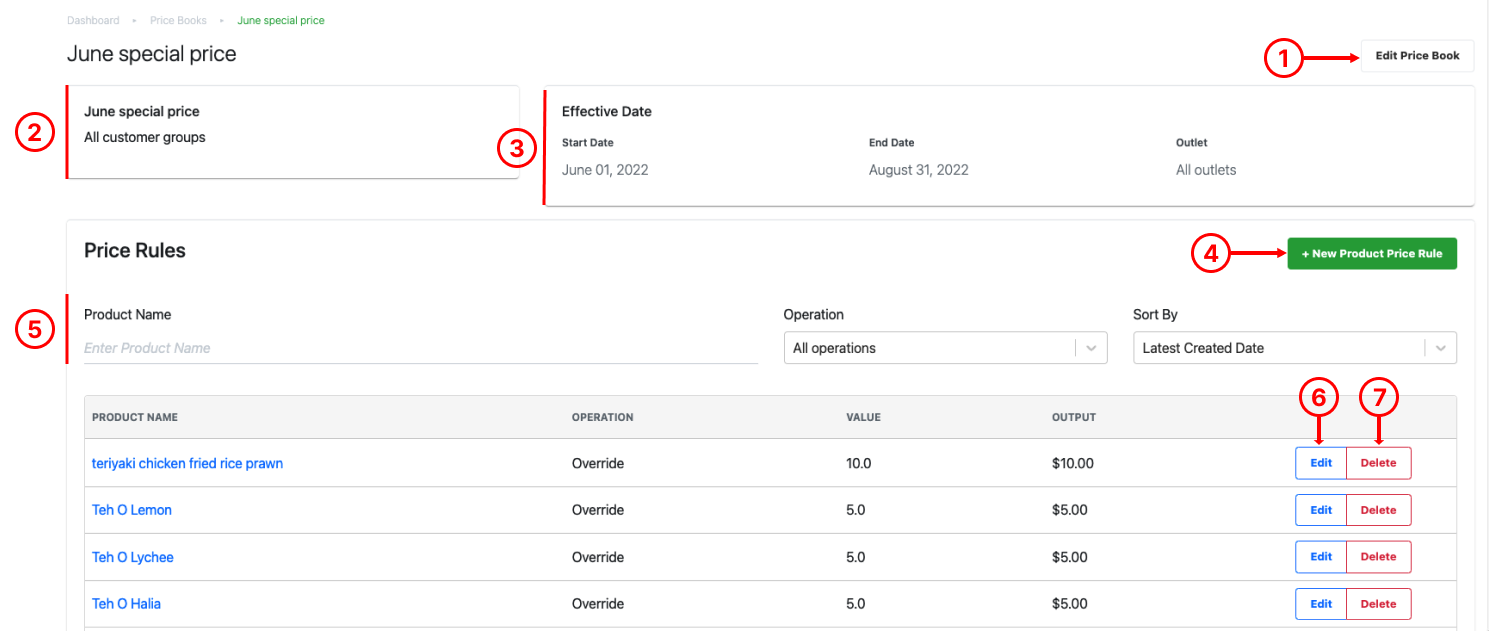Click the VALUE column header
The height and width of the screenshot is (631, 1489).
(863, 417)
